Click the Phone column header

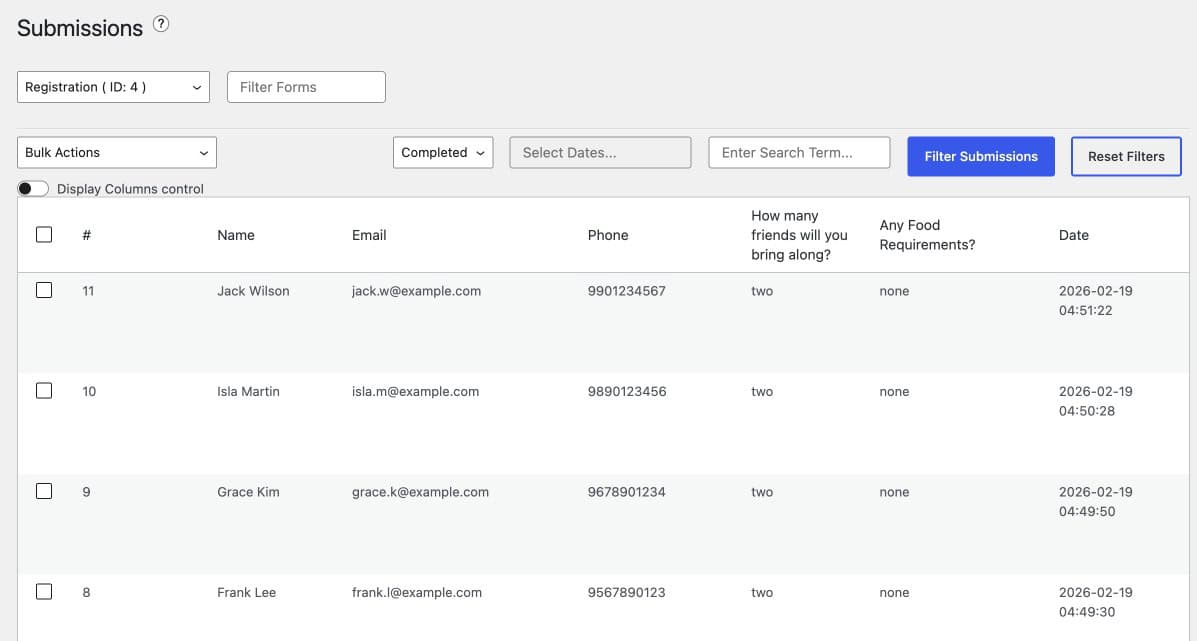pyautogui.click(x=608, y=235)
